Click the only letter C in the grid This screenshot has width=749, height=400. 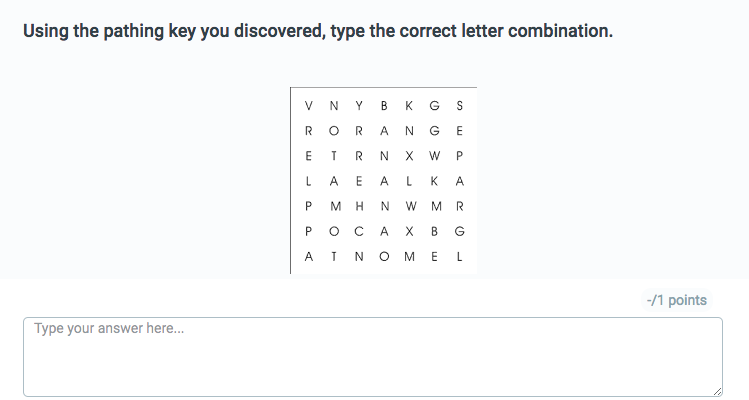click(358, 231)
